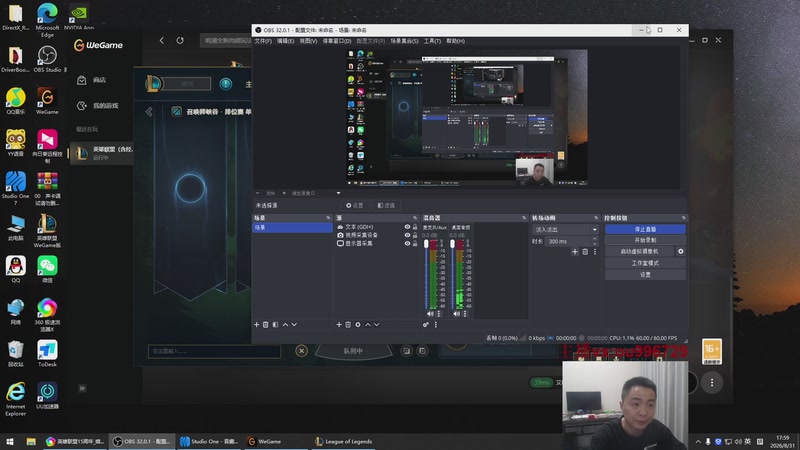Expand the 淡入淡出 transition dropdown

594,230
